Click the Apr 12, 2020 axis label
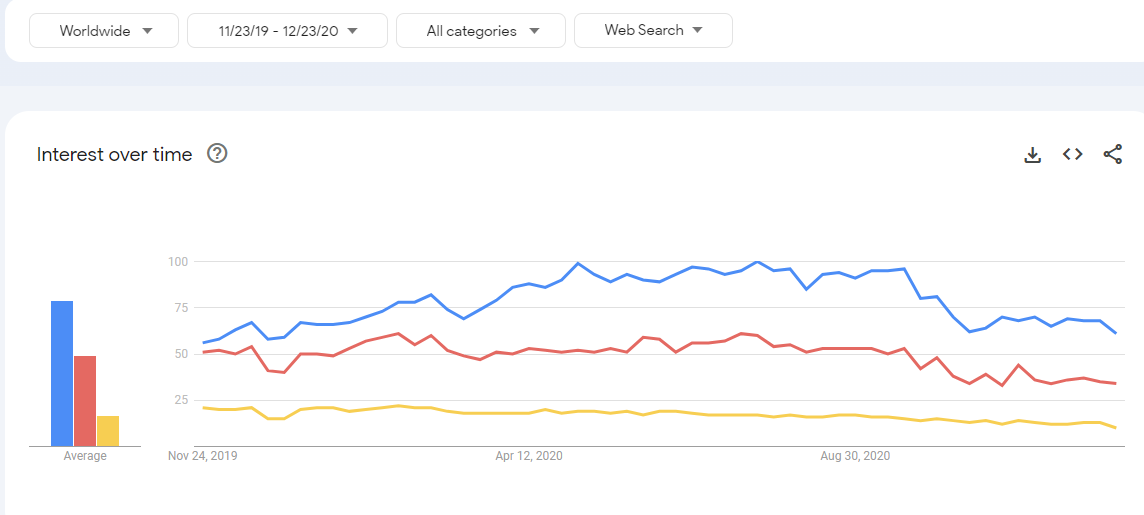The height and width of the screenshot is (515, 1144). [x=529, y=456]
